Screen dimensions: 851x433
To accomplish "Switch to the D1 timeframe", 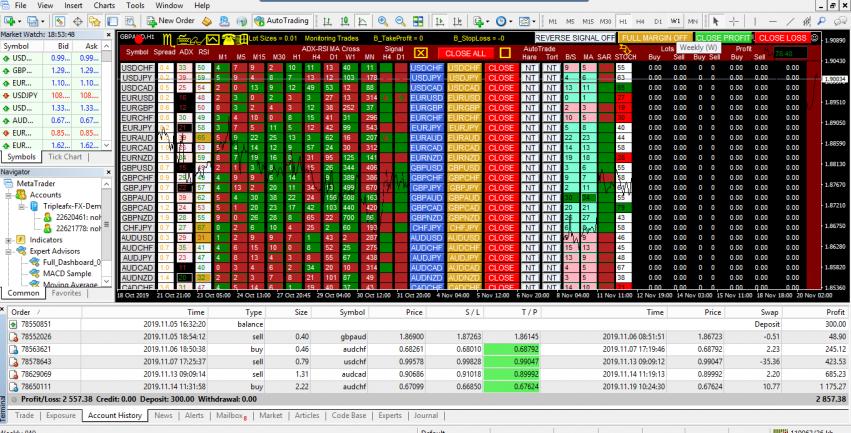I will coord(658,22).
